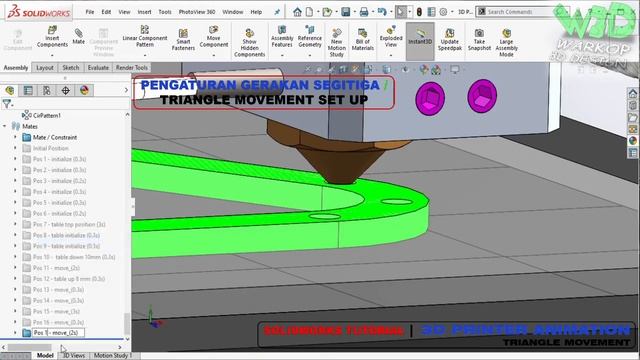This screenshot has height=360, width=640.
Task: Expand the manager pane tabs chevron
Action: pyautogui.click(x=126, y=90)
